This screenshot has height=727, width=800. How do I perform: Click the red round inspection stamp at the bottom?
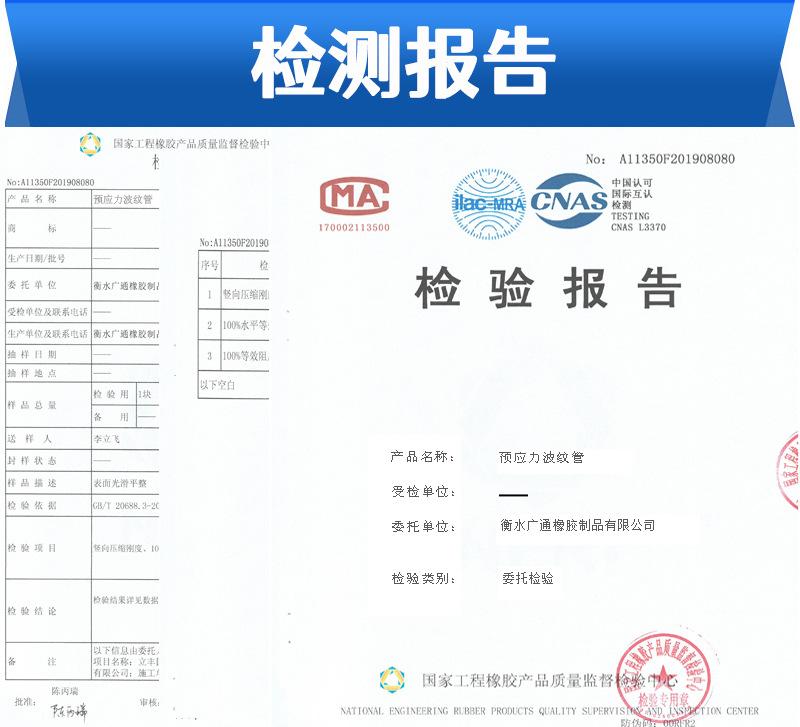663,678
